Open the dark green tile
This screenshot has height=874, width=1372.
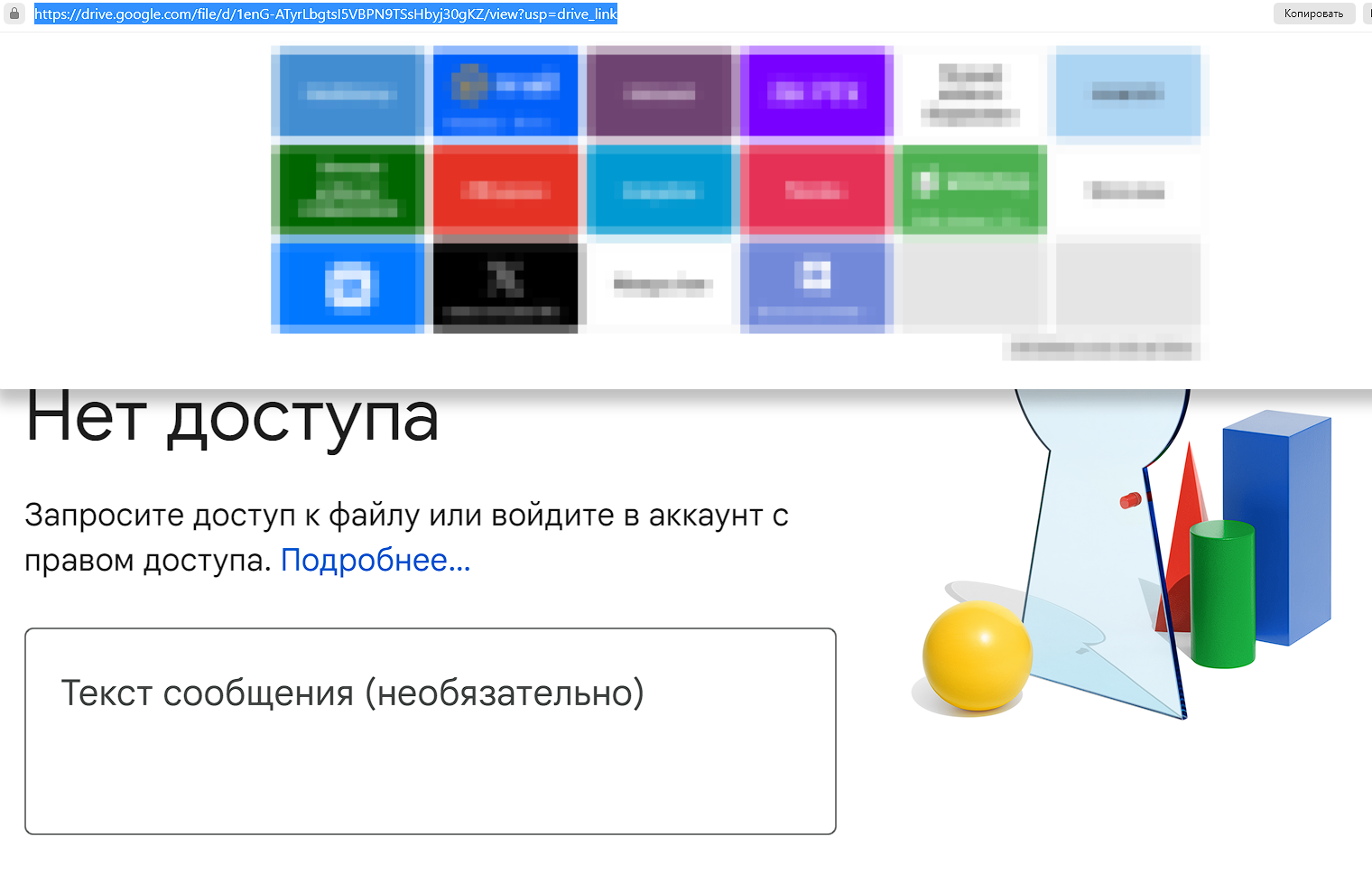[348, 190]
